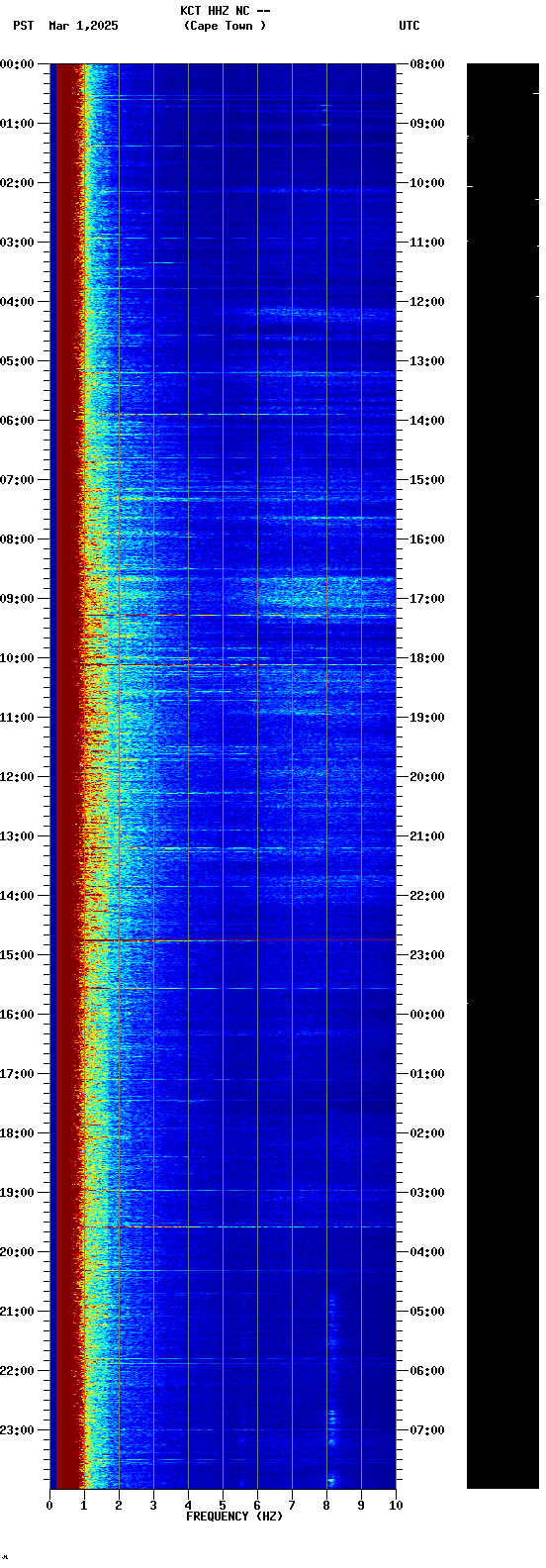Click the frequency axis value 0
The height and width of the screenshot is (1568, 546).
click(49, 1506)
